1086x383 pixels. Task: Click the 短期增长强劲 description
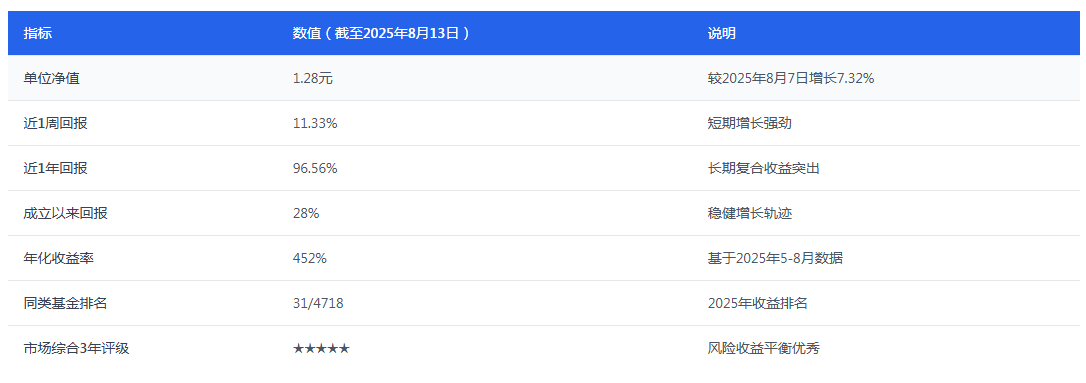click(x=750, y=123)
